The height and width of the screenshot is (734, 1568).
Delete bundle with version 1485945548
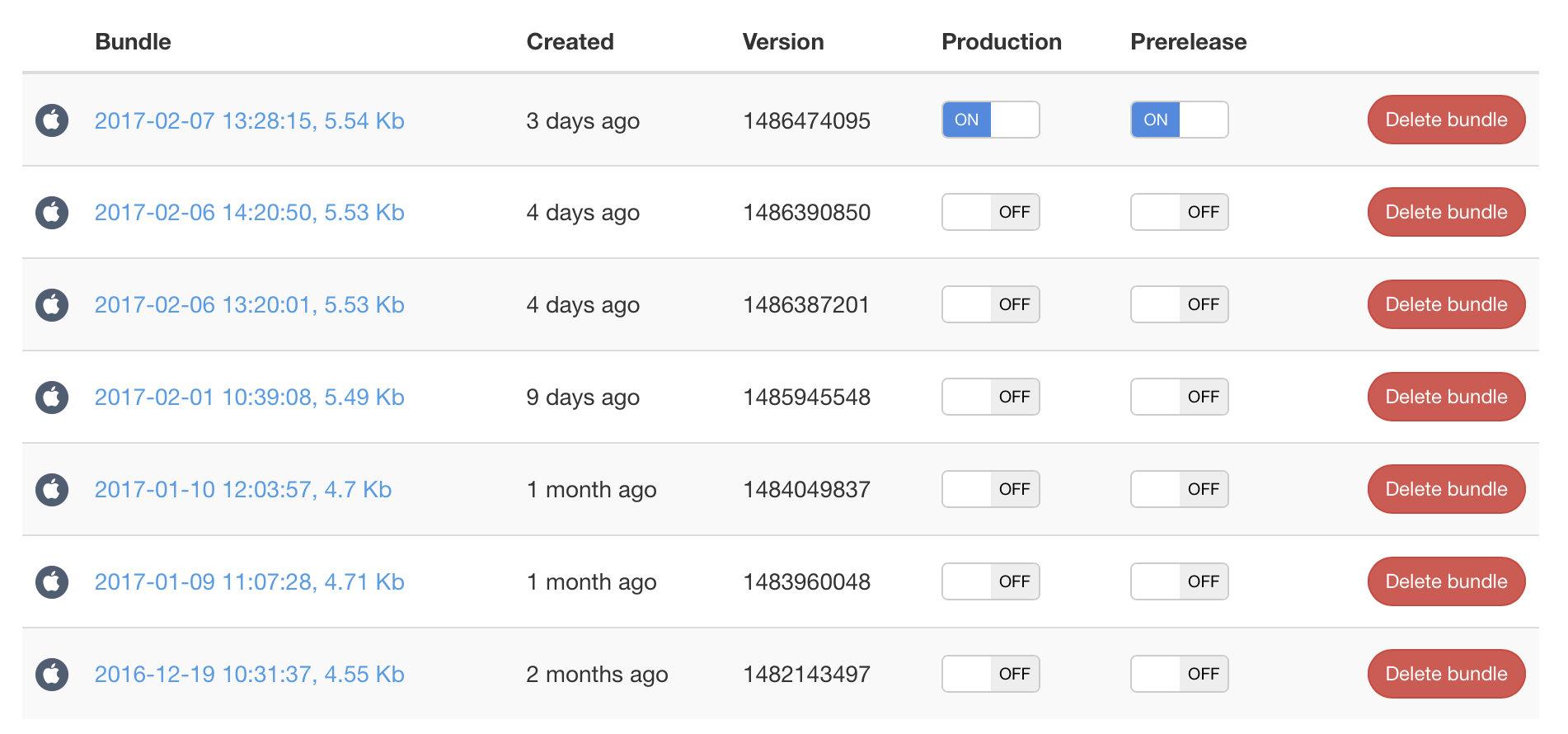(1446, 398)
